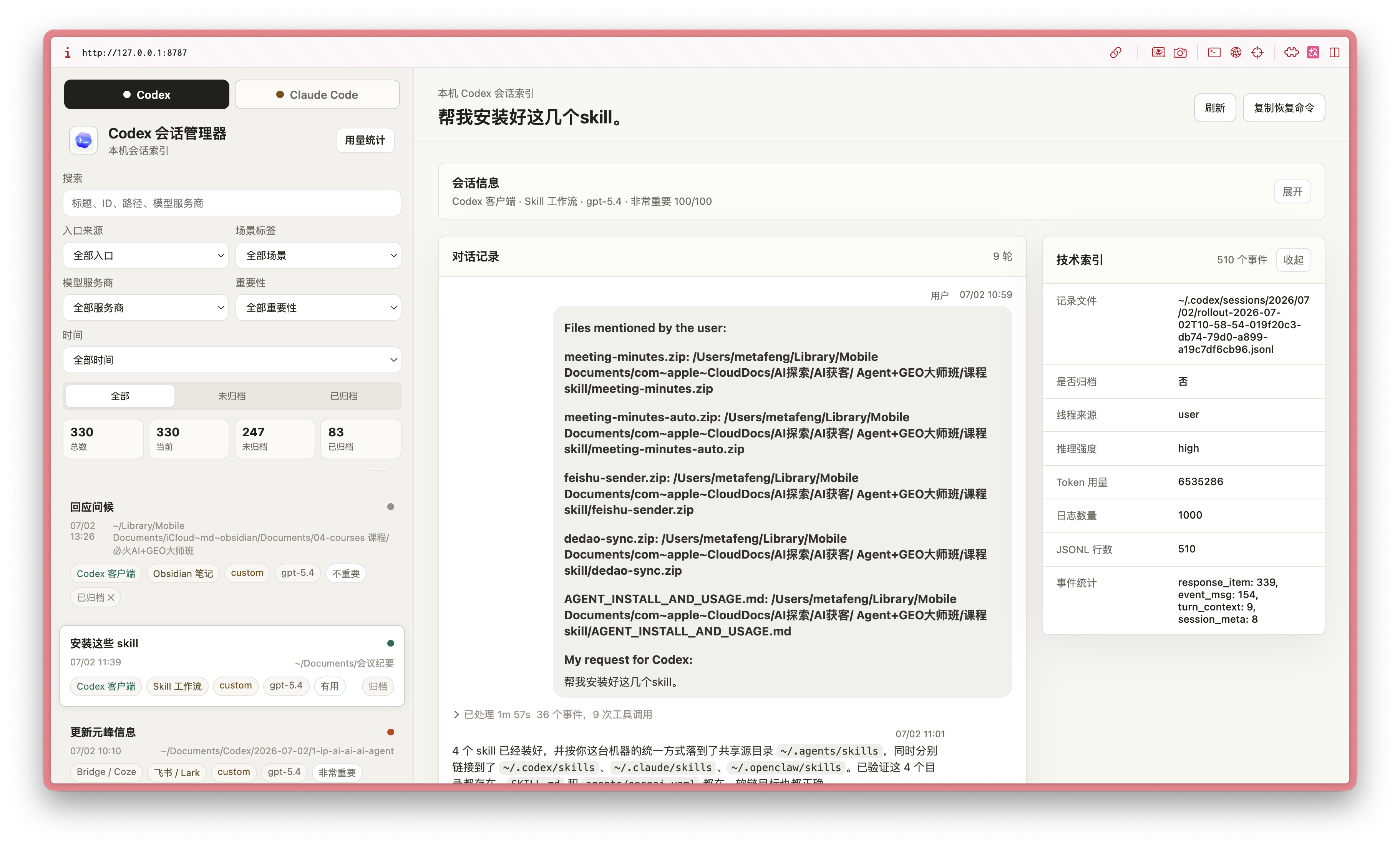The height and width of the screenshot is (848, 1400).
Task: Switch to the Claude Code tab
Action: 317,95
